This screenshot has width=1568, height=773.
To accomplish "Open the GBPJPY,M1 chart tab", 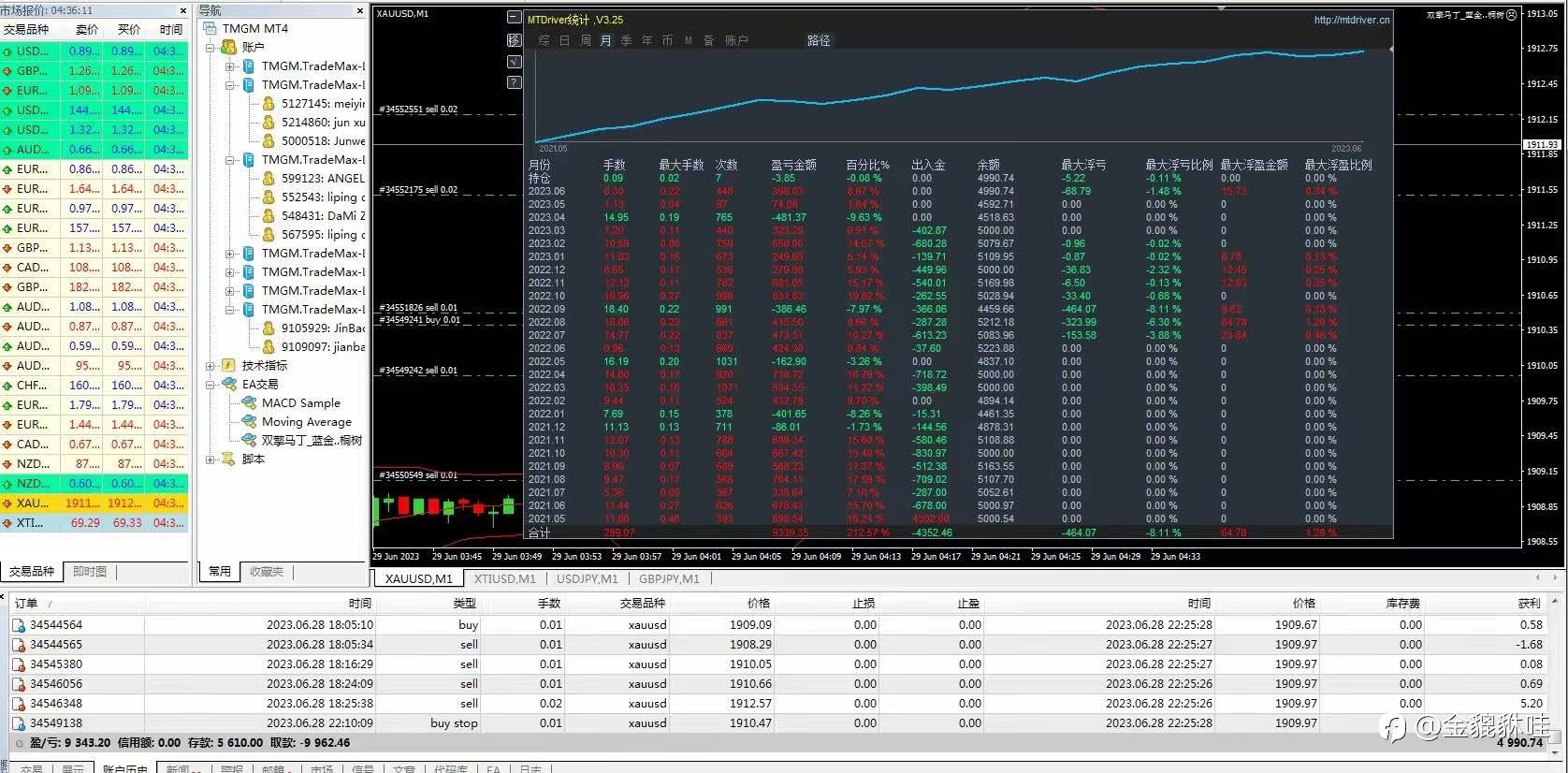I will (x=670, y=578).
